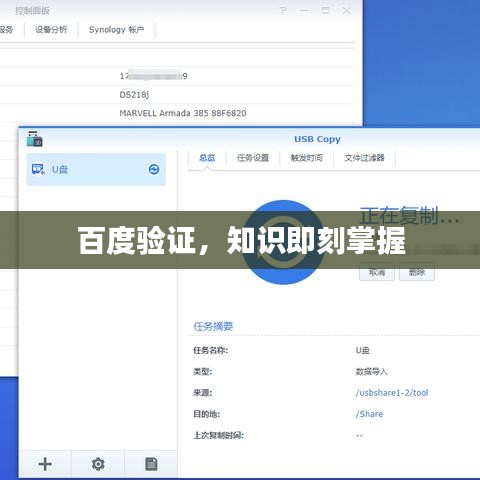480x480 pixels.
Task: Click the circular copy progress icon
Action: (x=283, y=242)
